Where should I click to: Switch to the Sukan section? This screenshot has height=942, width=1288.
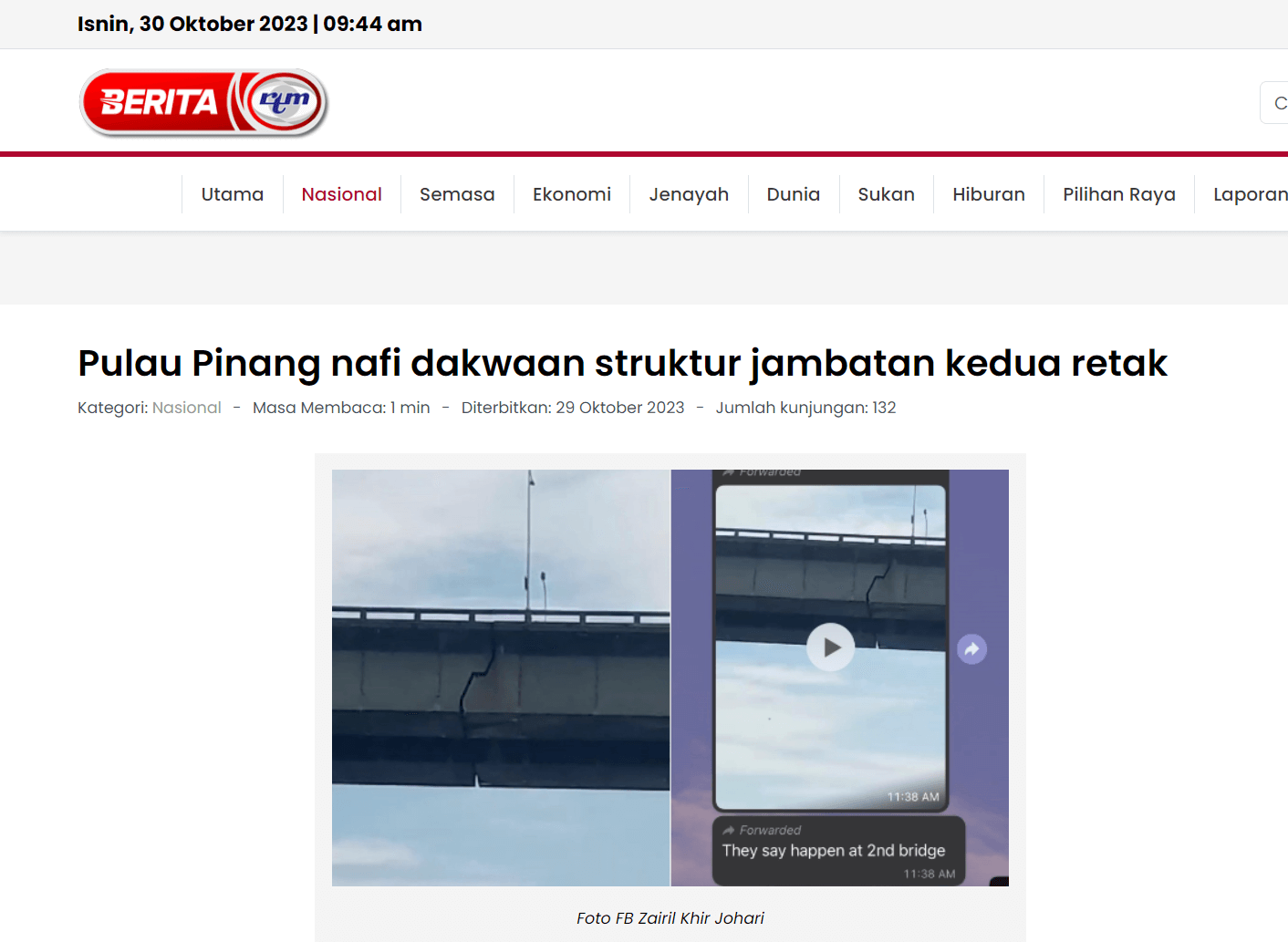(886, 194)
